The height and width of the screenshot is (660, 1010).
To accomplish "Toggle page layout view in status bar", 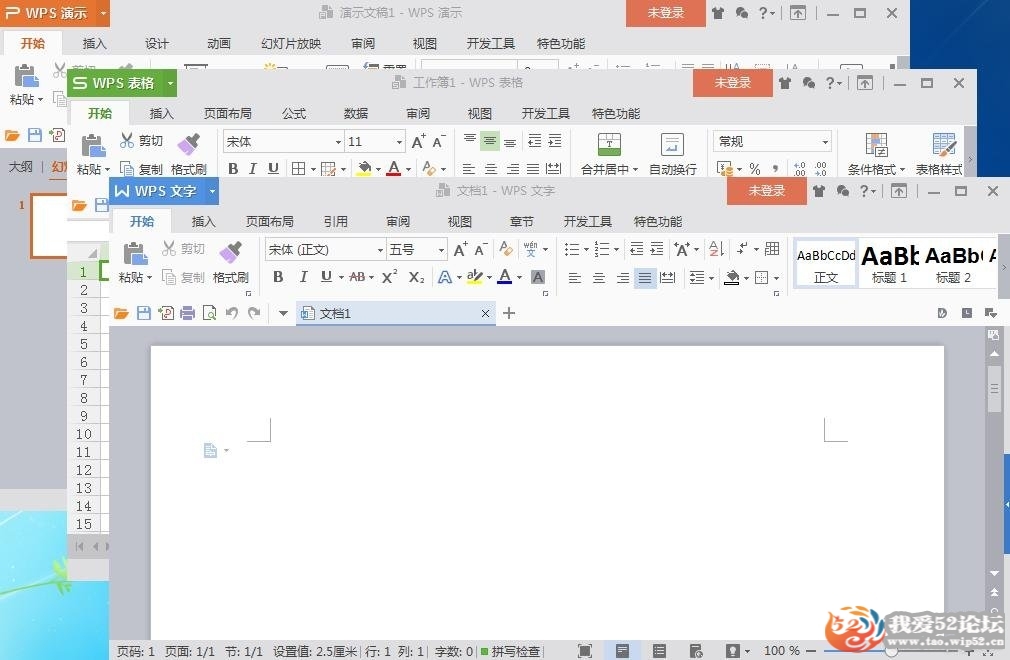I will coord(622,651).
